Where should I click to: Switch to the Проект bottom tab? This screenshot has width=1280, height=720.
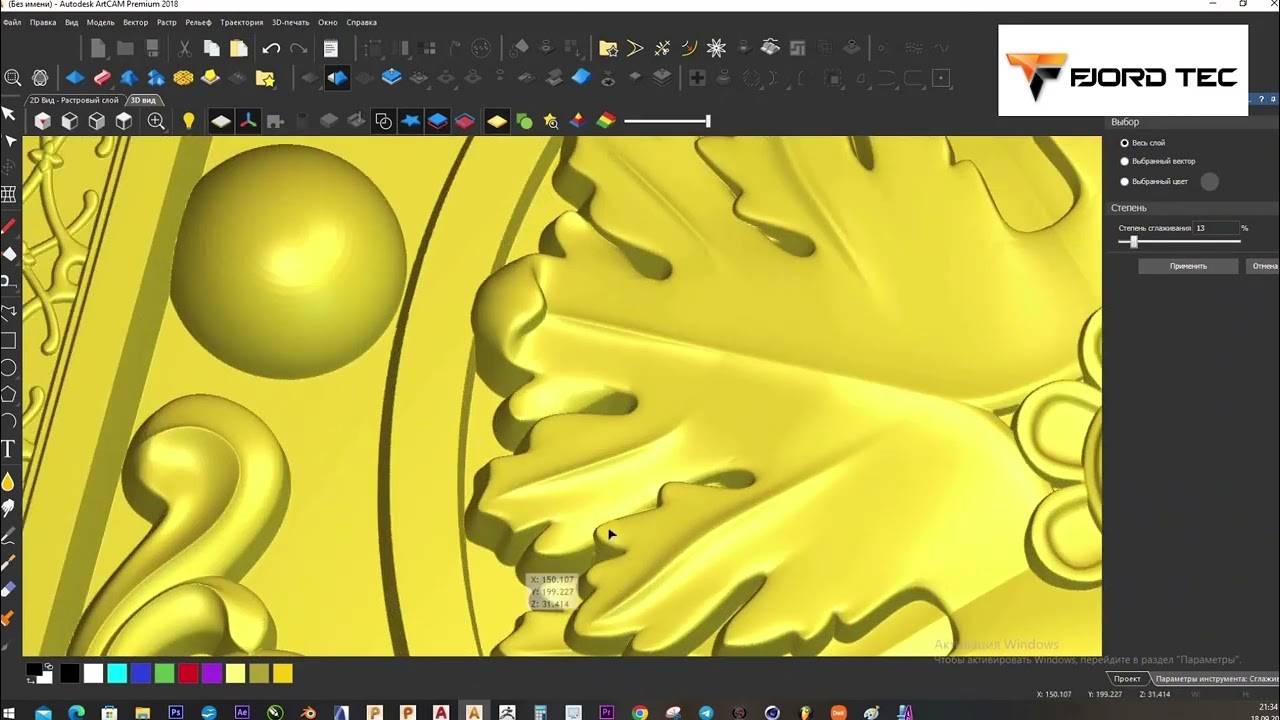pyautogui.click(x=1127, y=679)
